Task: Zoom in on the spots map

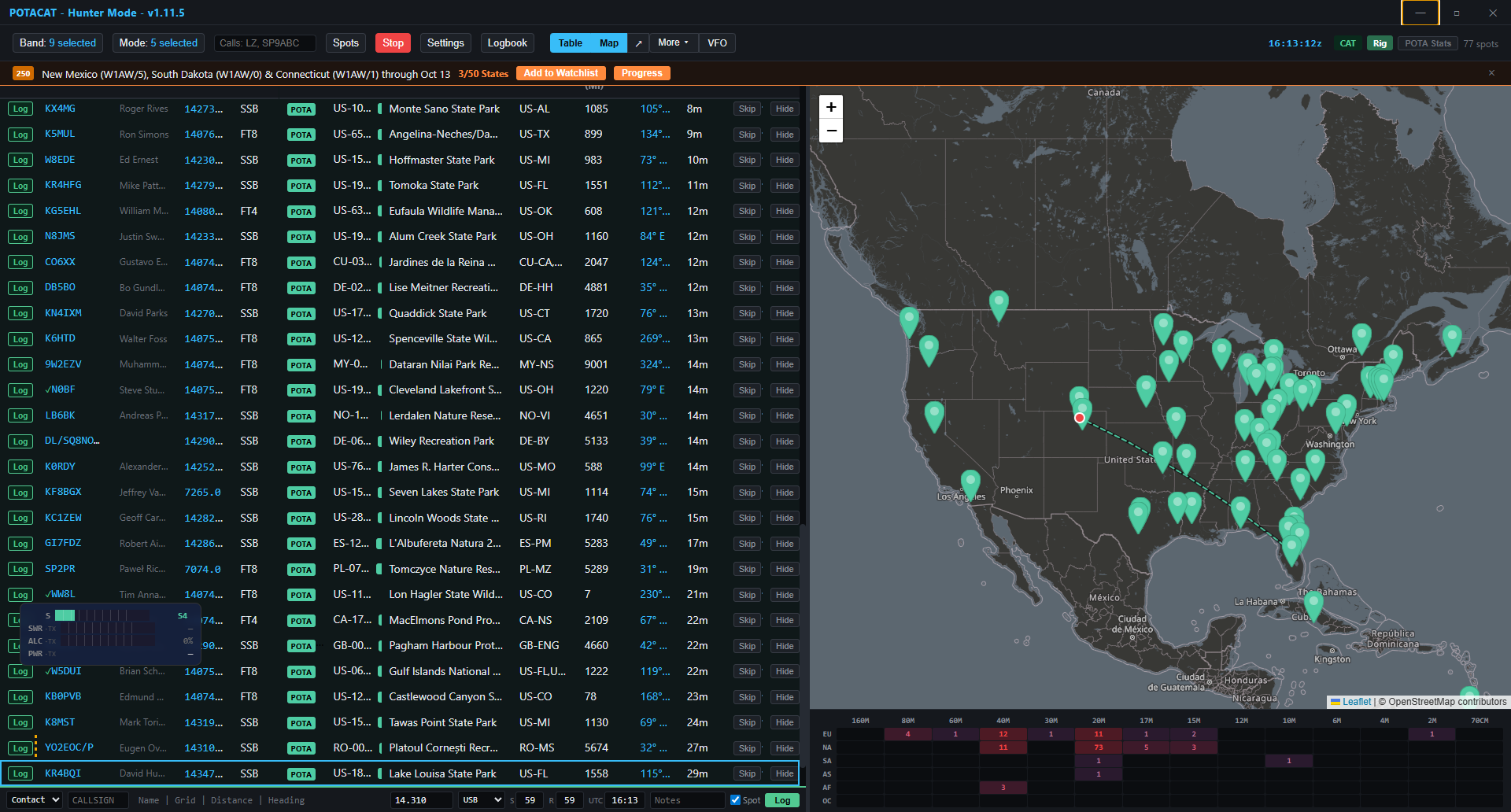Action: click(x=831, y=107)
